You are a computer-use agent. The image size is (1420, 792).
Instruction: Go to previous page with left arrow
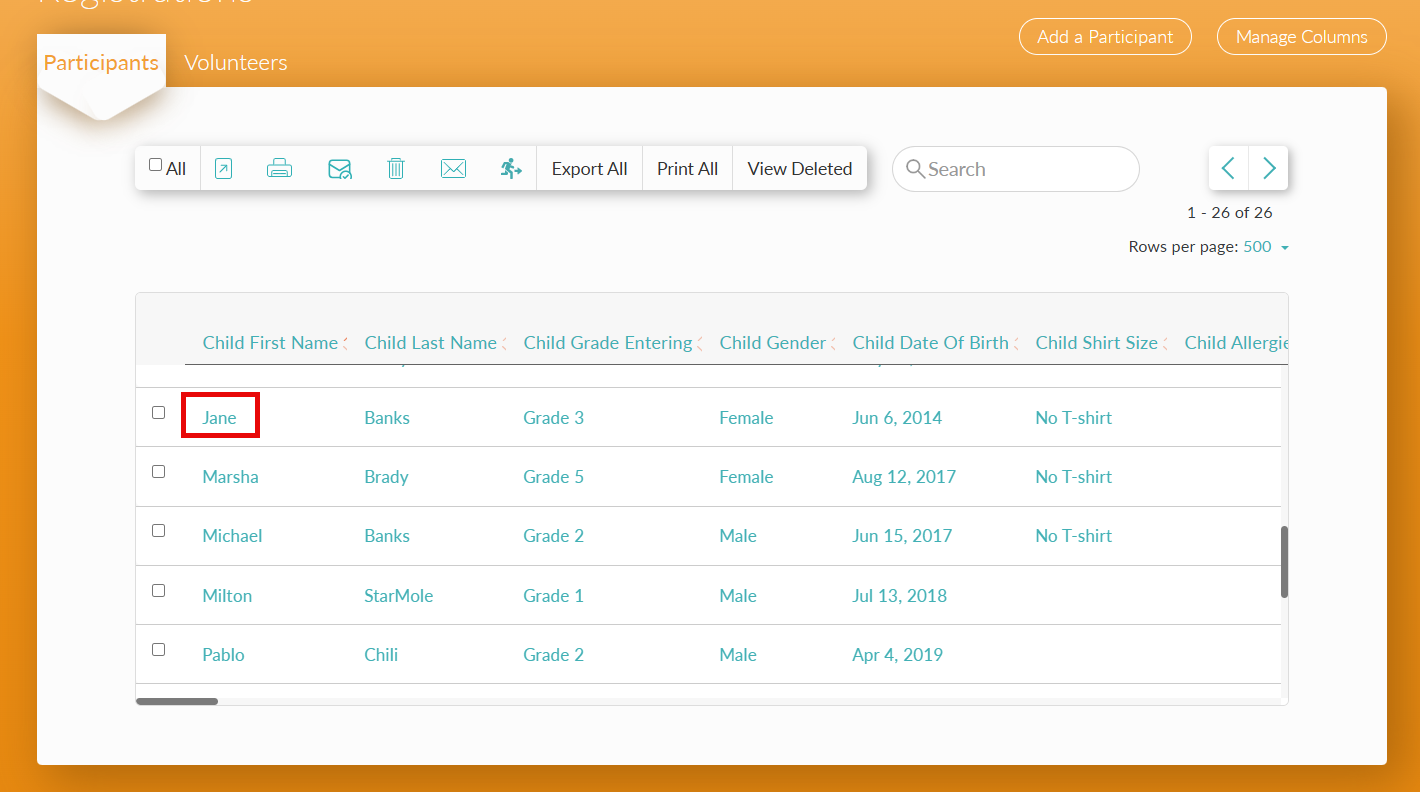1229,168
